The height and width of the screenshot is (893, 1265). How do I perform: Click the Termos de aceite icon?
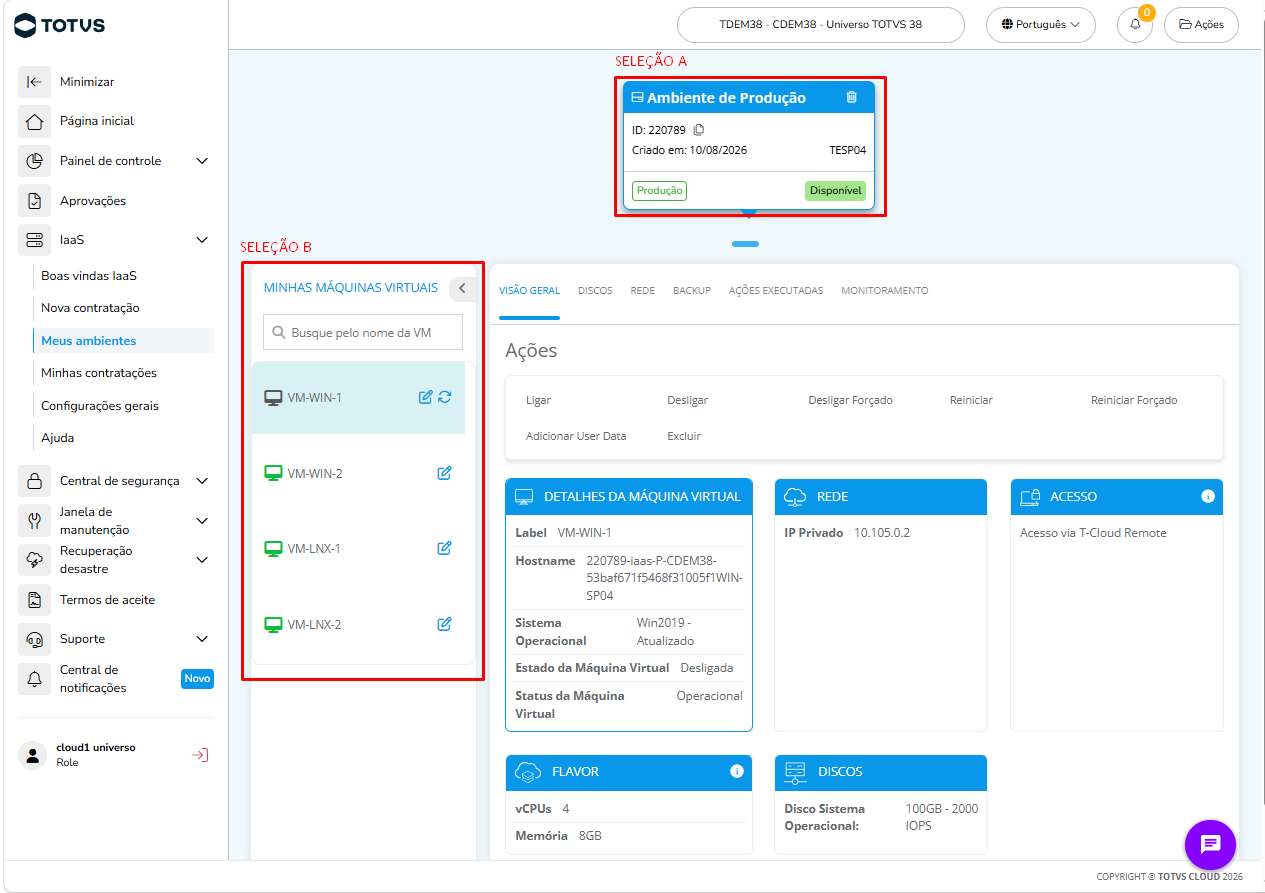point(34,600)
